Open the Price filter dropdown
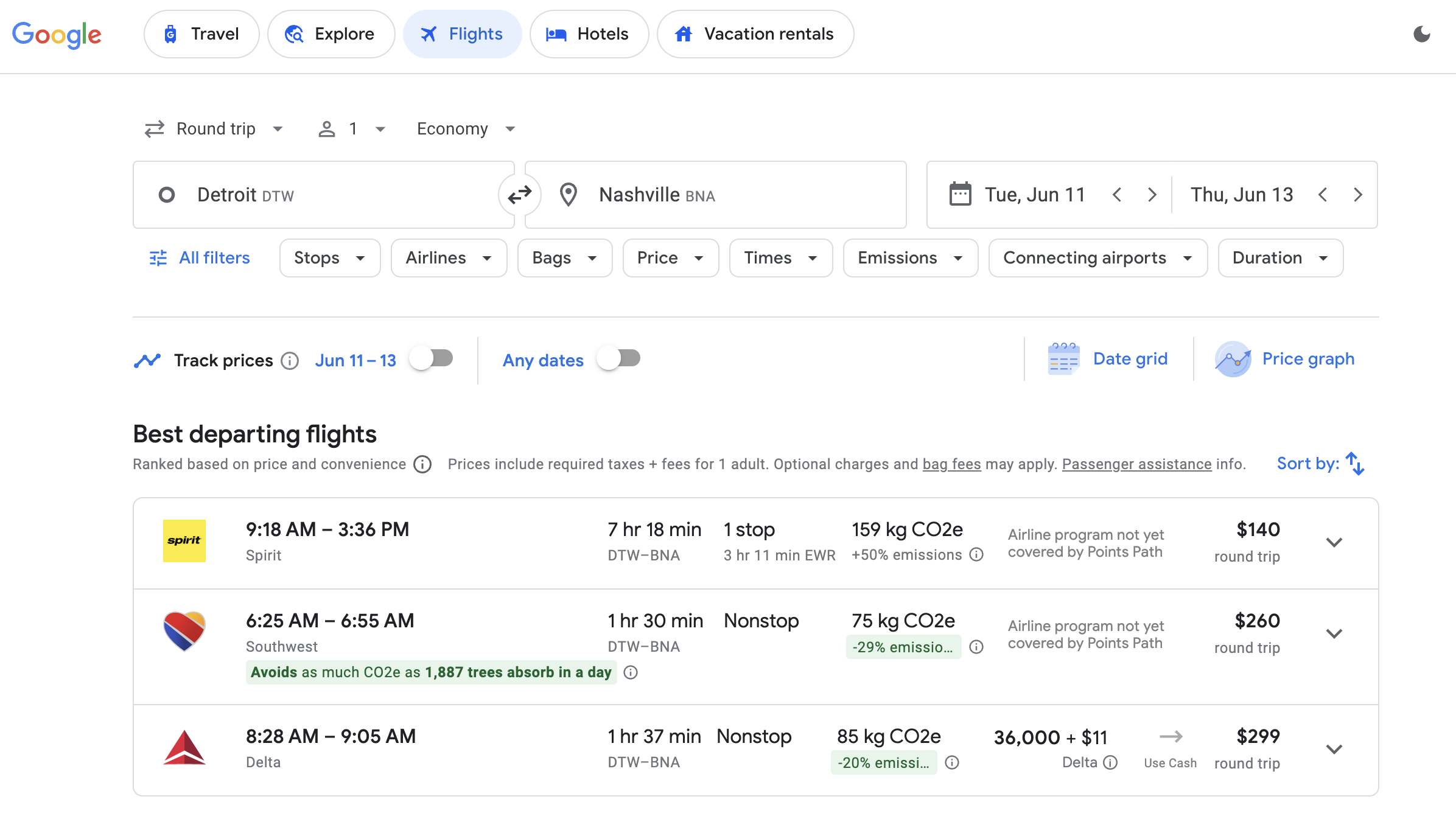Screen dimensions: 1456x819 point(671,258)
